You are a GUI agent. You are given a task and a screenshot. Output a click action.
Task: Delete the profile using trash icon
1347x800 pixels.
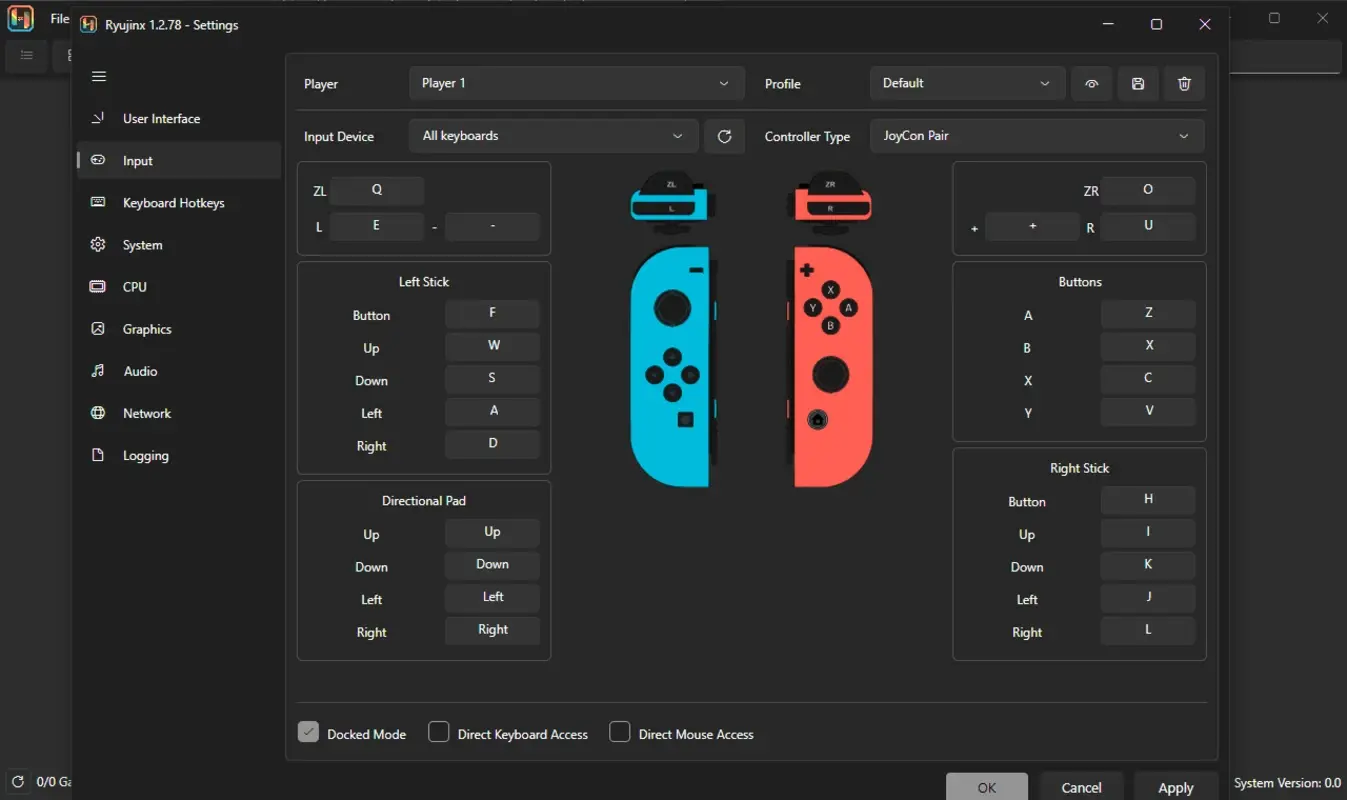(x=1184, y=83)
